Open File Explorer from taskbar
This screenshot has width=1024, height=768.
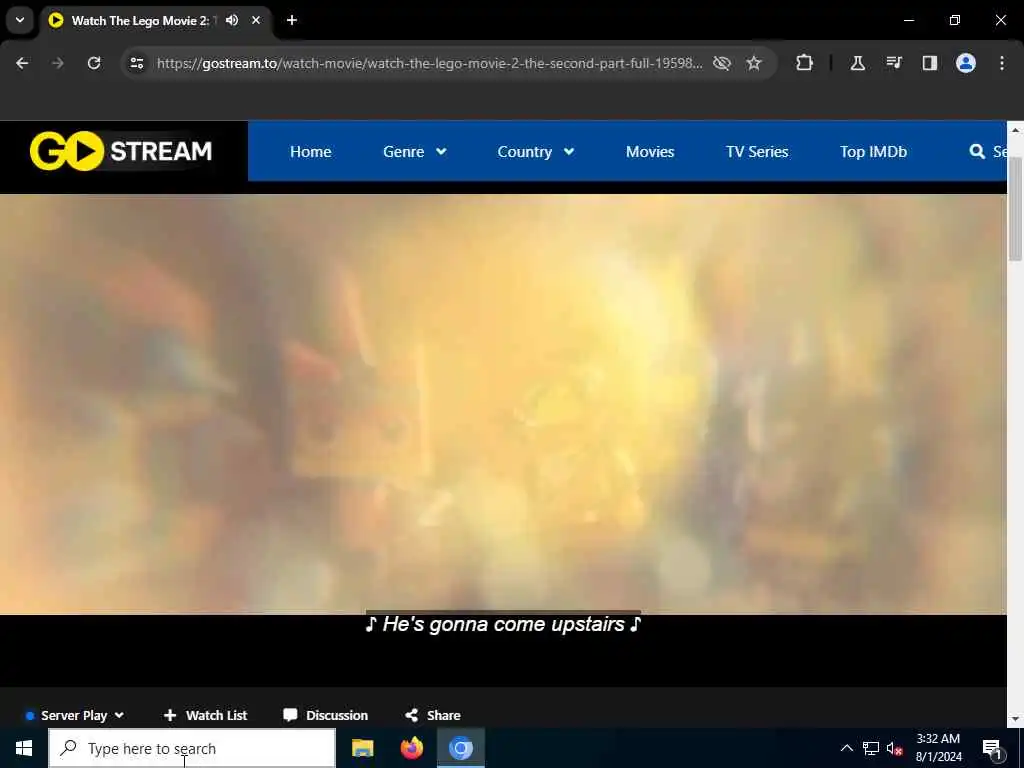pos(362,748)
